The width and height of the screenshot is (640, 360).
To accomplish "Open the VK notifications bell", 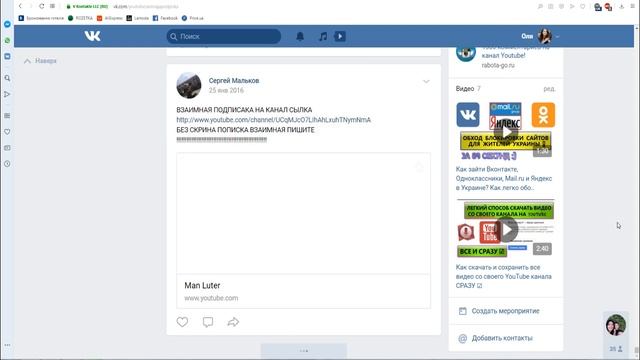I will (x=300, y=36).
